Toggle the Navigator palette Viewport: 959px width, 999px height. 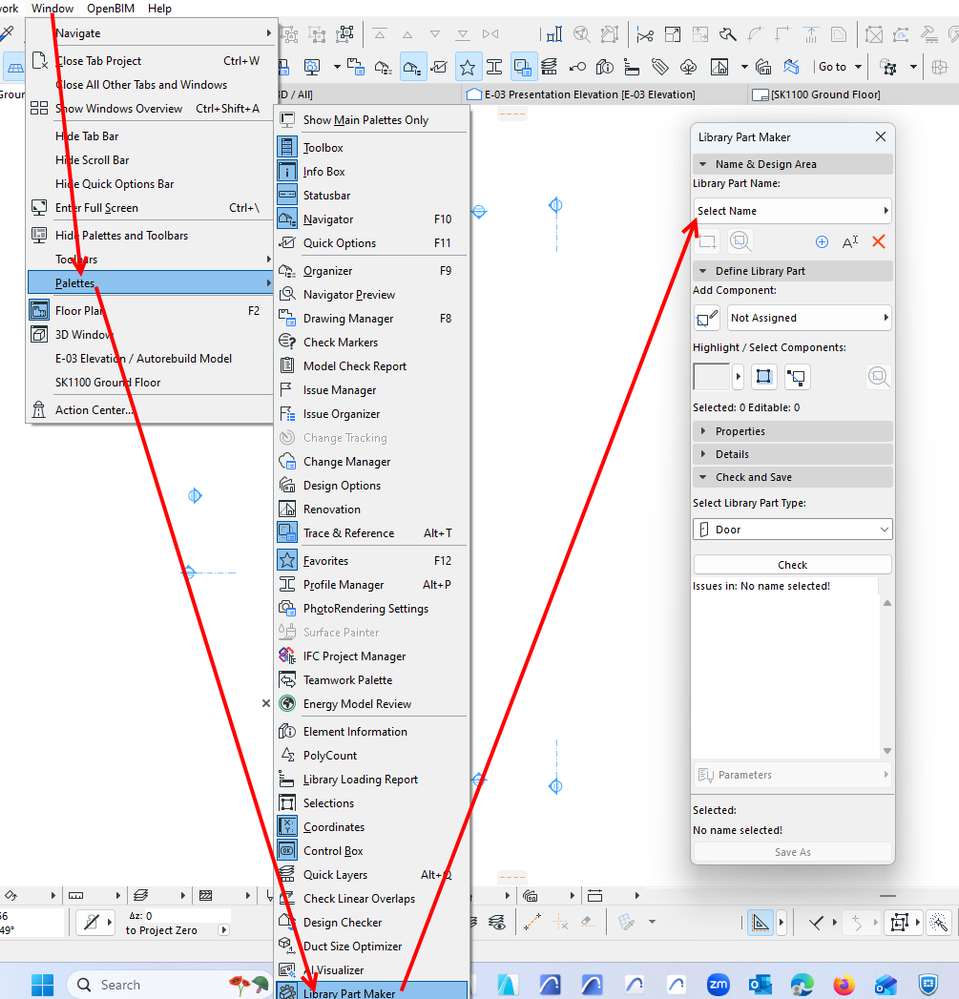(372, 219)
